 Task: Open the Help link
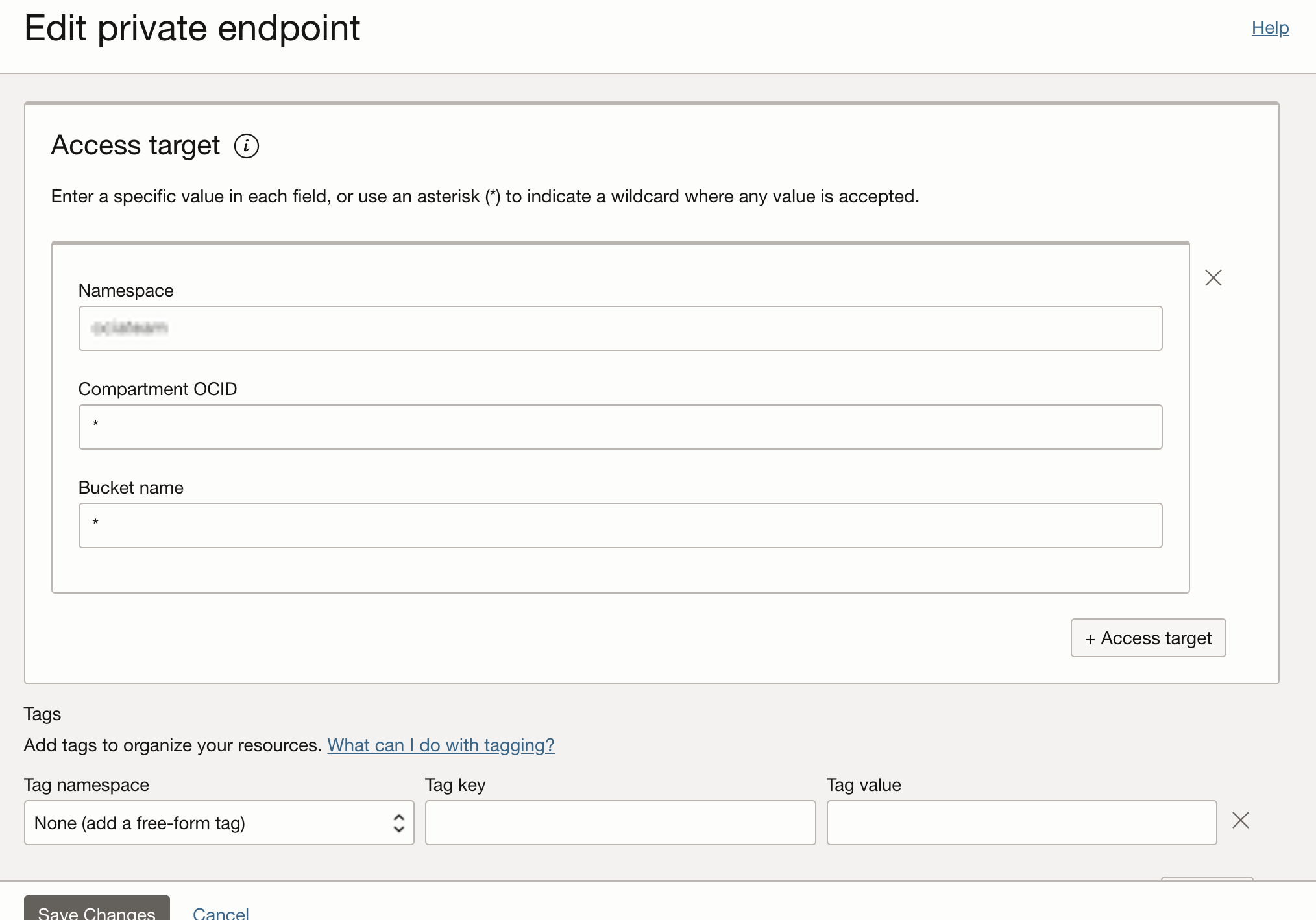[x=1269, y=28]
